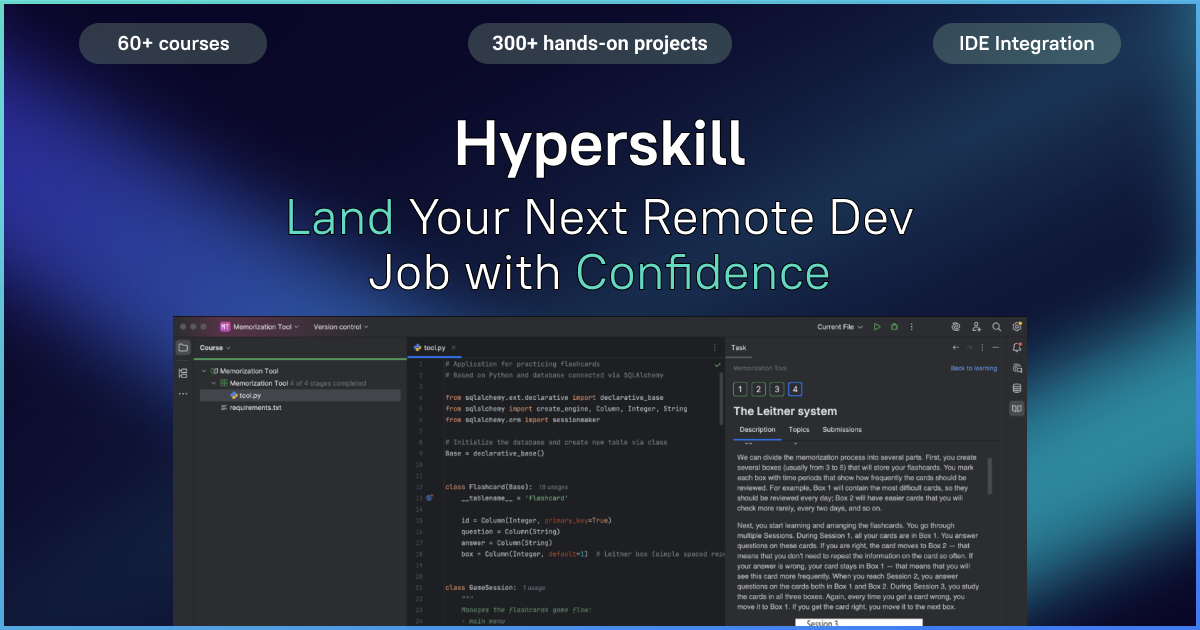1200x630 pixels.
Task: Switch to the Description tab
Action: (x=756, y=430)
